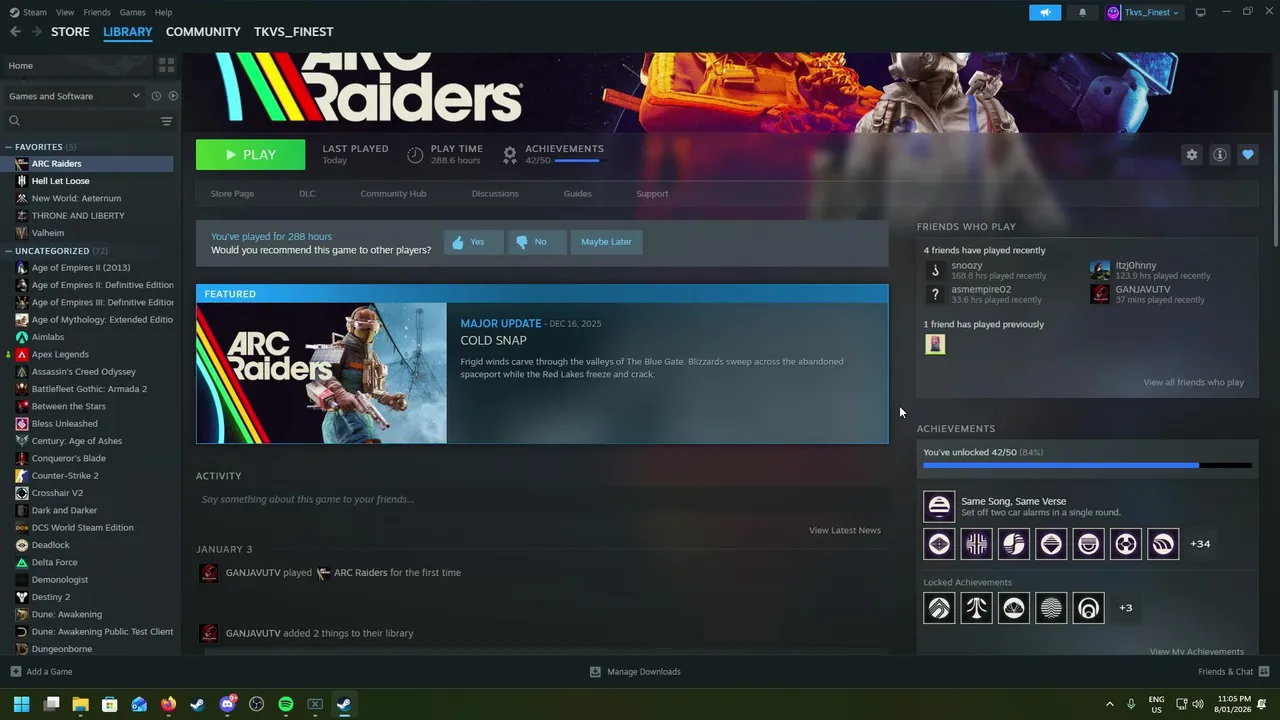Open Add a Game
Viewport: 1280px width, 720px height.
pyautogui.click(x=41, y=672)
